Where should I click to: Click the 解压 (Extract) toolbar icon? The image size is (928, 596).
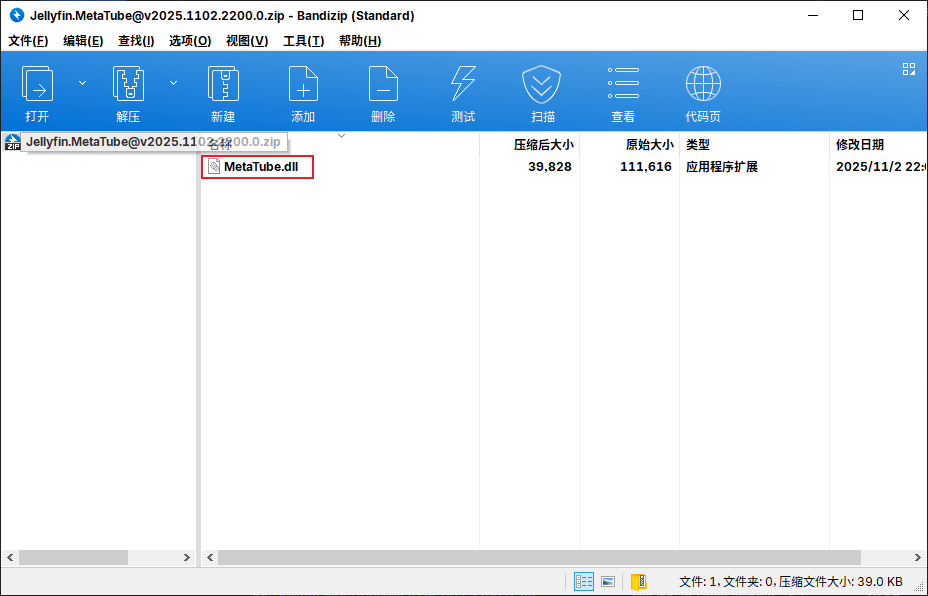(x=128, y=83)
